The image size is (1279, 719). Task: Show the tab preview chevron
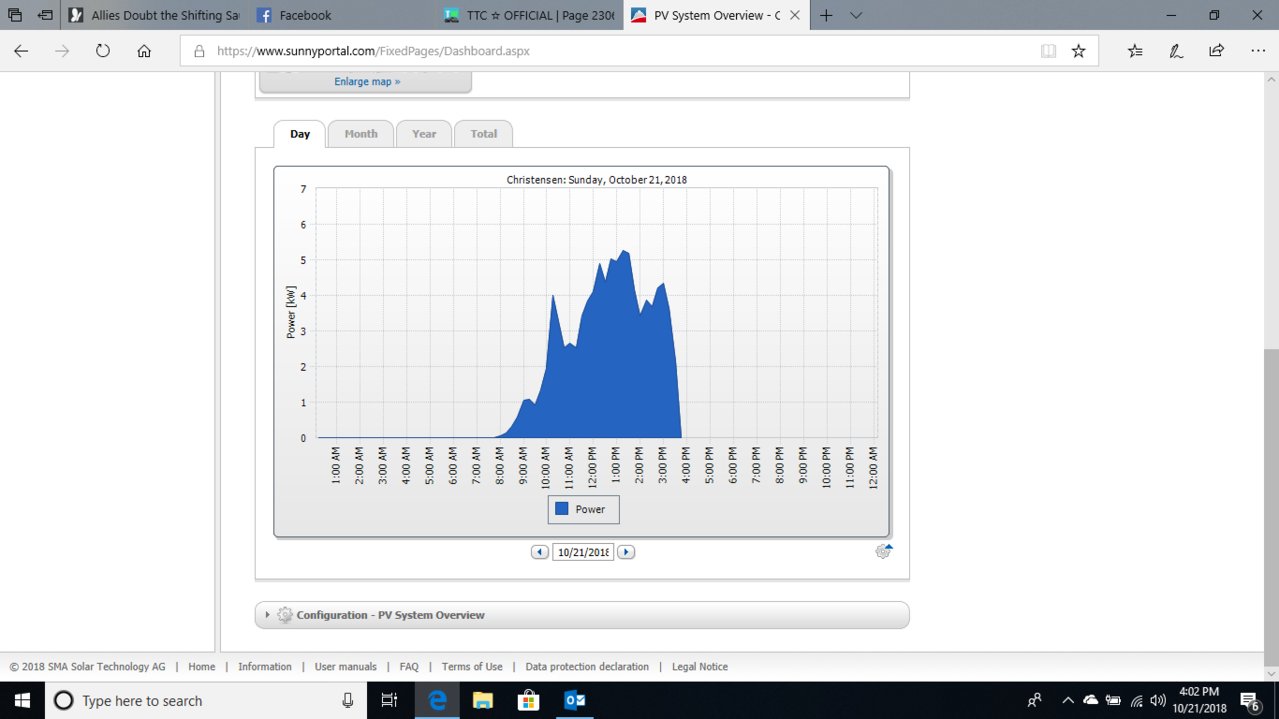[x=857, y=15]
